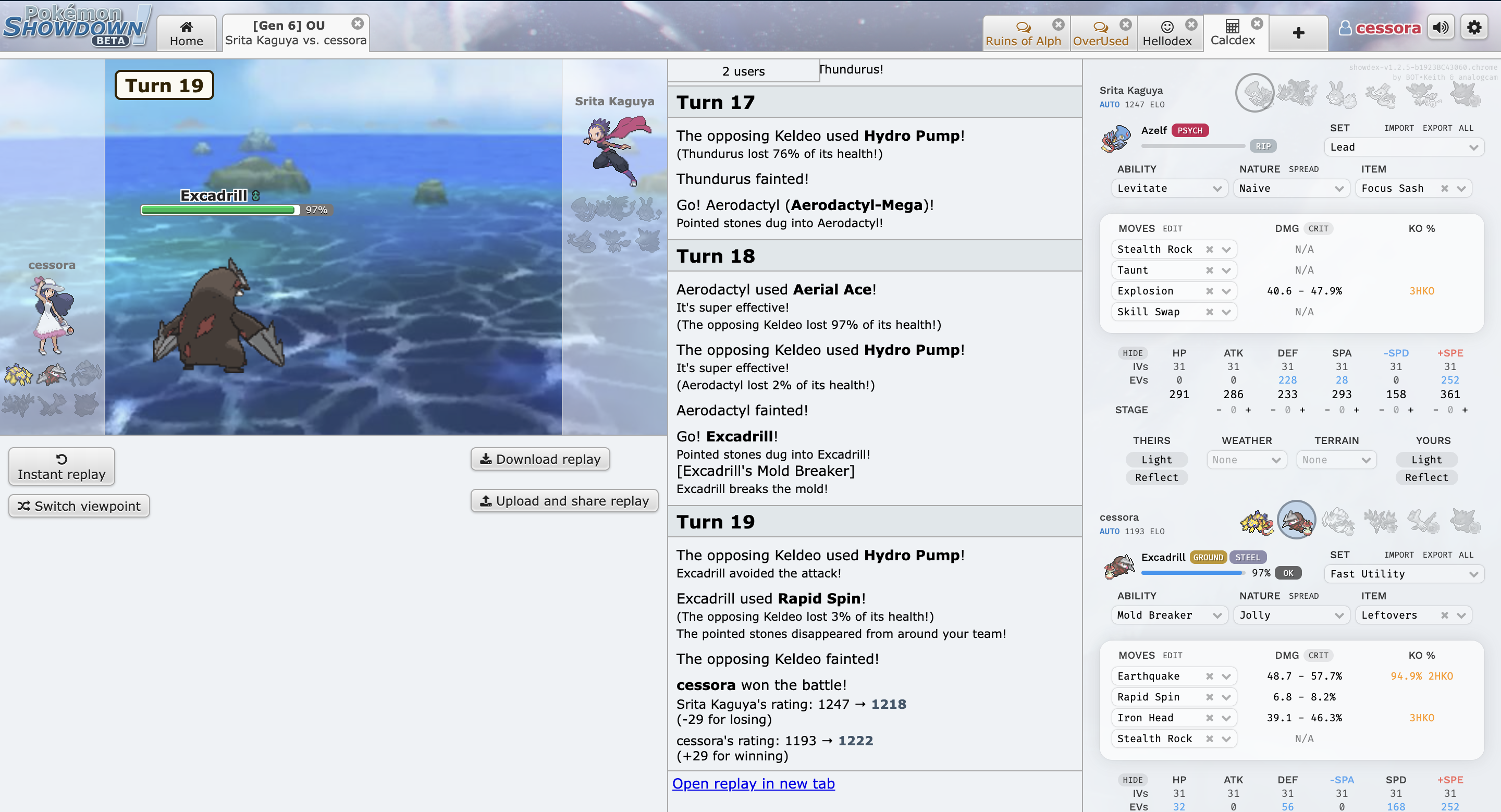Select the first Pokémon in cessora's Calcdex party
1501x812 pixels.
pyautogui.click(x=1256, y=521)
